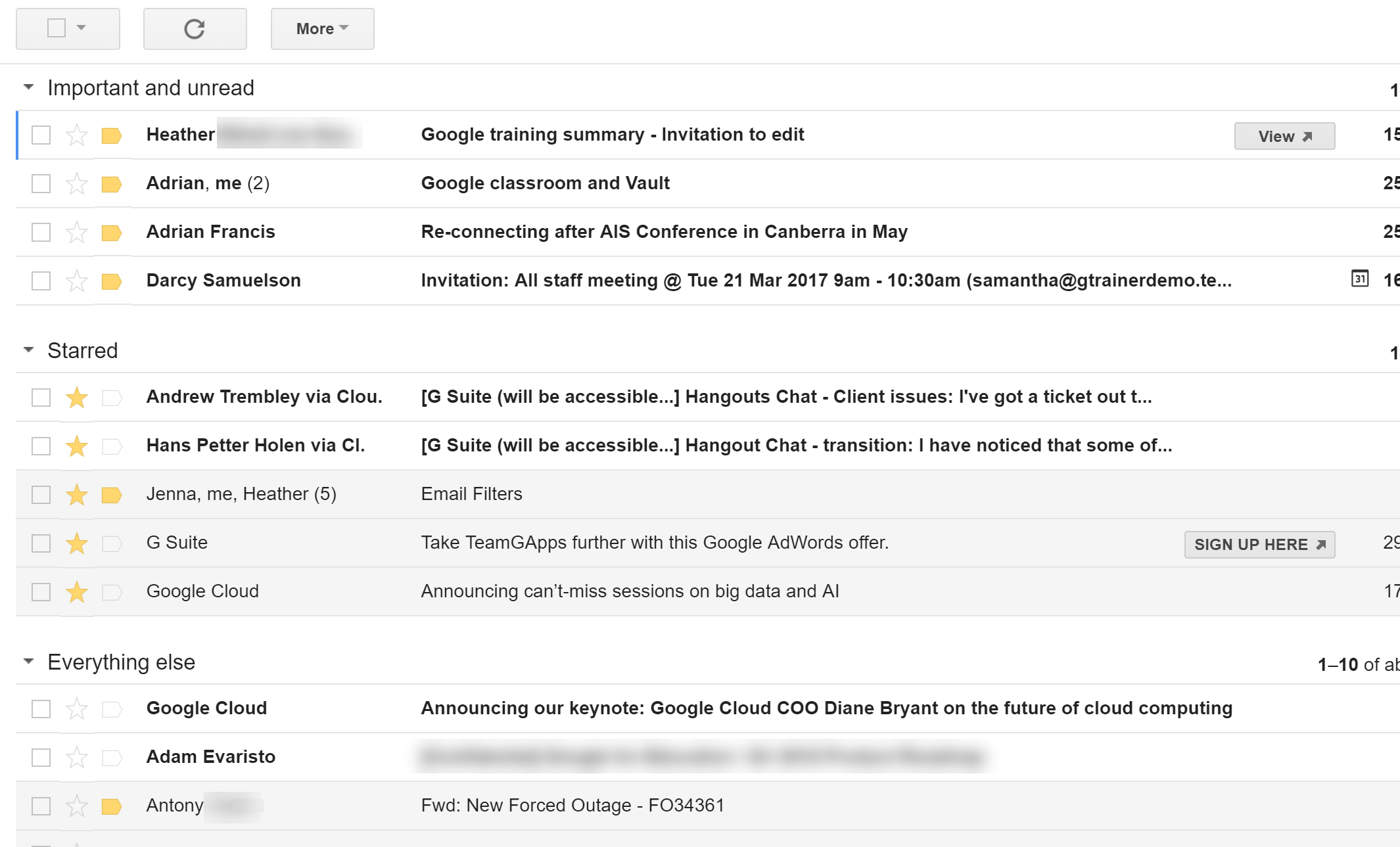Toggle importance marker on Darcy Samuelson email

112,281
